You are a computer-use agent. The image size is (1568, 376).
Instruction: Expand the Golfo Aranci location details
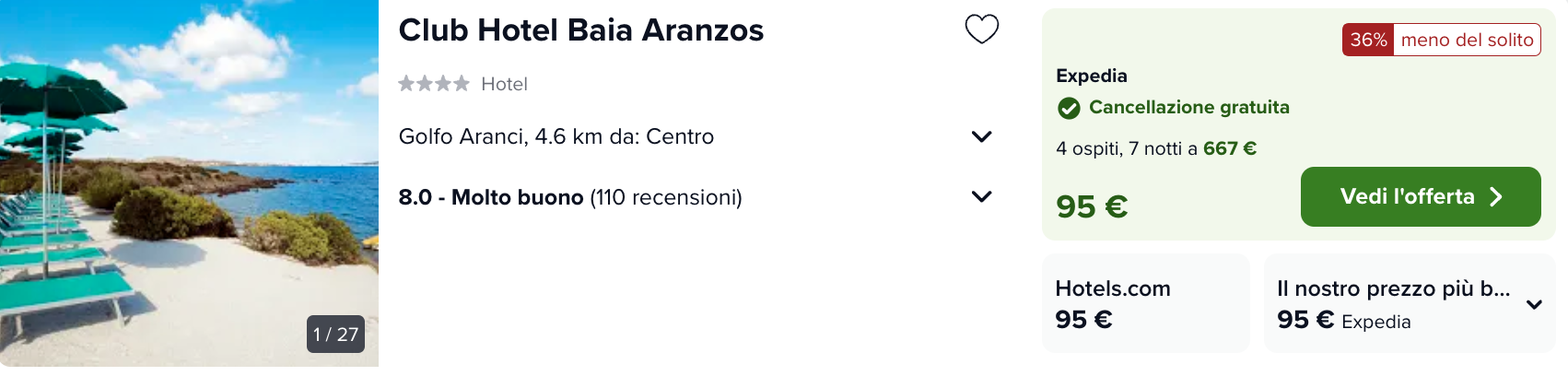(981, 136)
